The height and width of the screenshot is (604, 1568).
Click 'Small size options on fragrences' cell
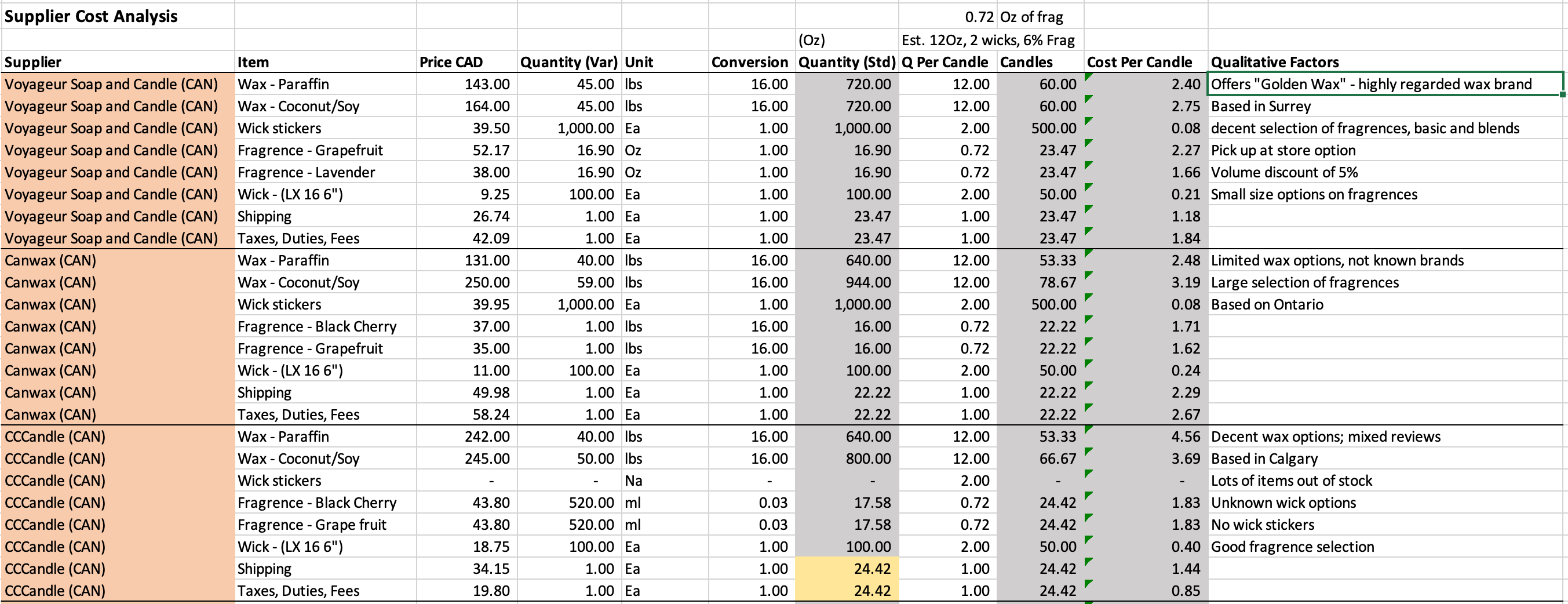pos(1385,194)
